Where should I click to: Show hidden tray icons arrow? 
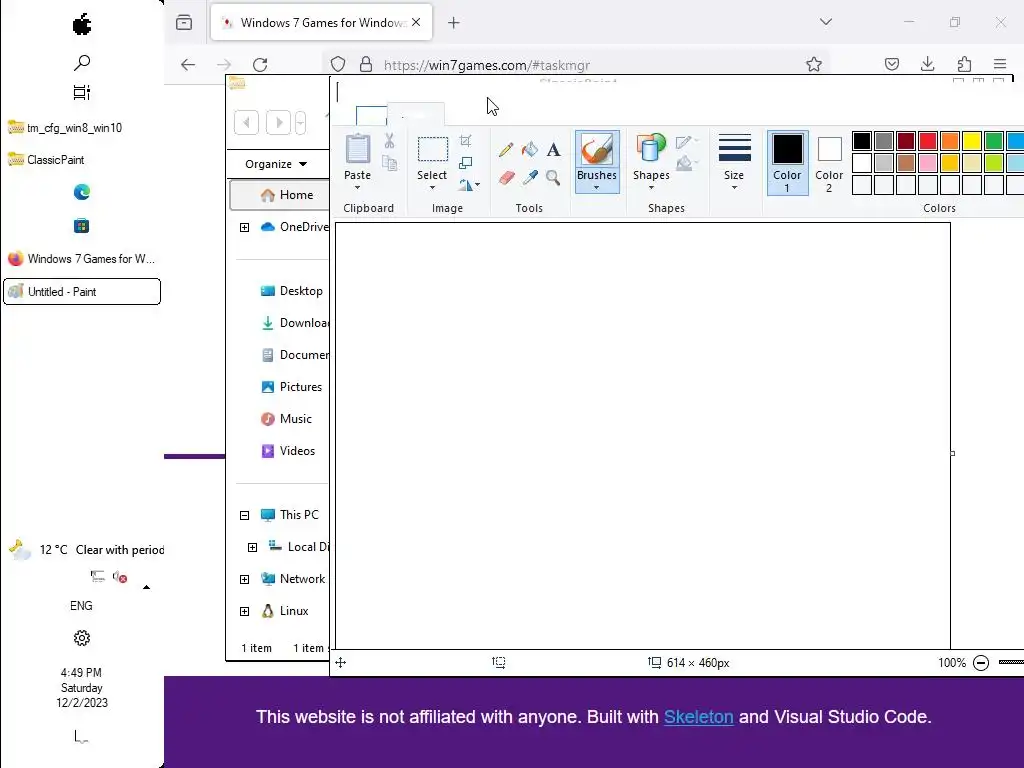pyautogui.click(x=146, y=587)
